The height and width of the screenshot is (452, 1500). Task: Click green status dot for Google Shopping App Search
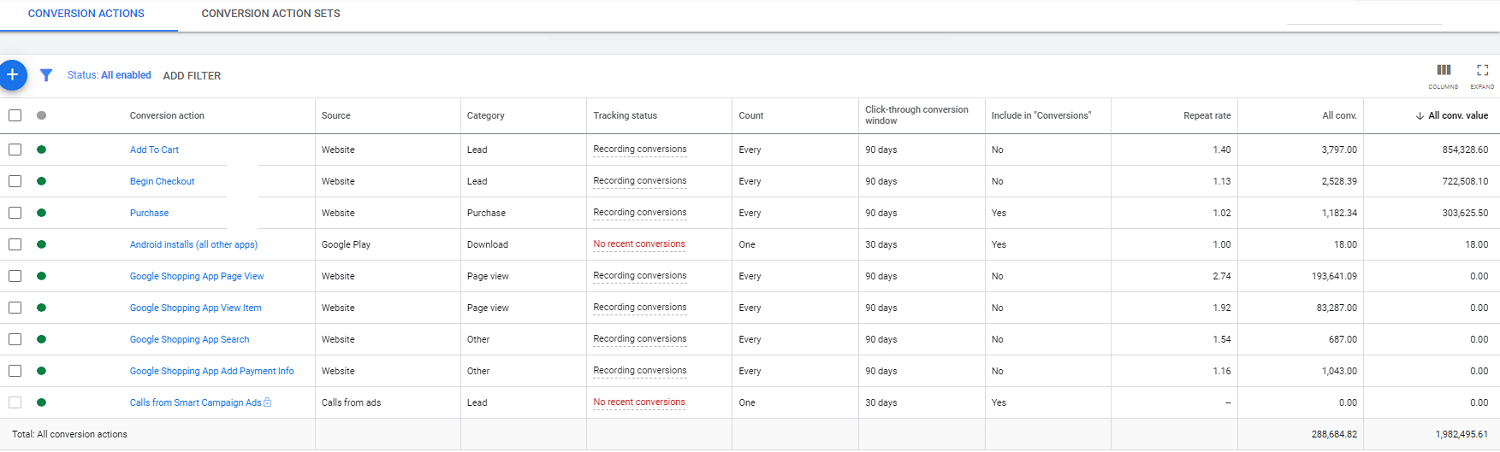(41, 339)
